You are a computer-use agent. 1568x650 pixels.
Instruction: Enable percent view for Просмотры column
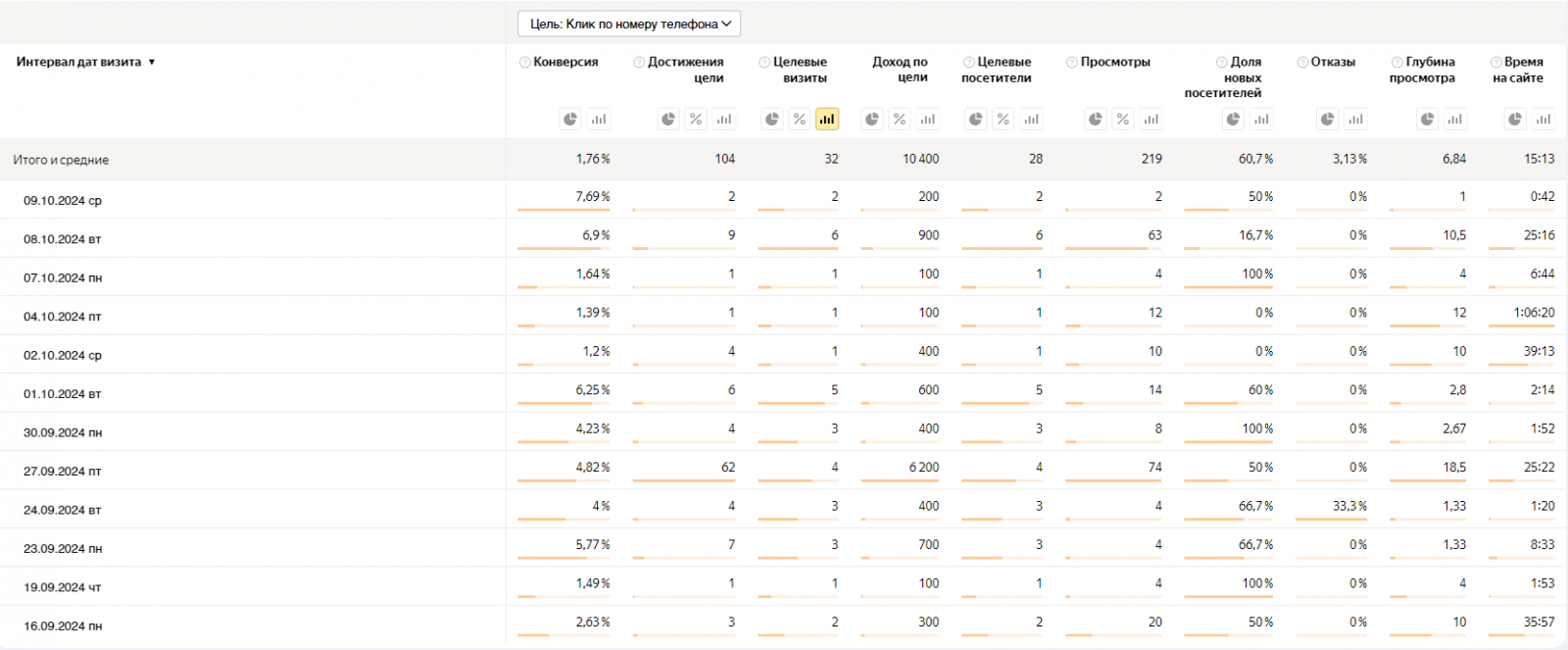tap(1123, 119)
